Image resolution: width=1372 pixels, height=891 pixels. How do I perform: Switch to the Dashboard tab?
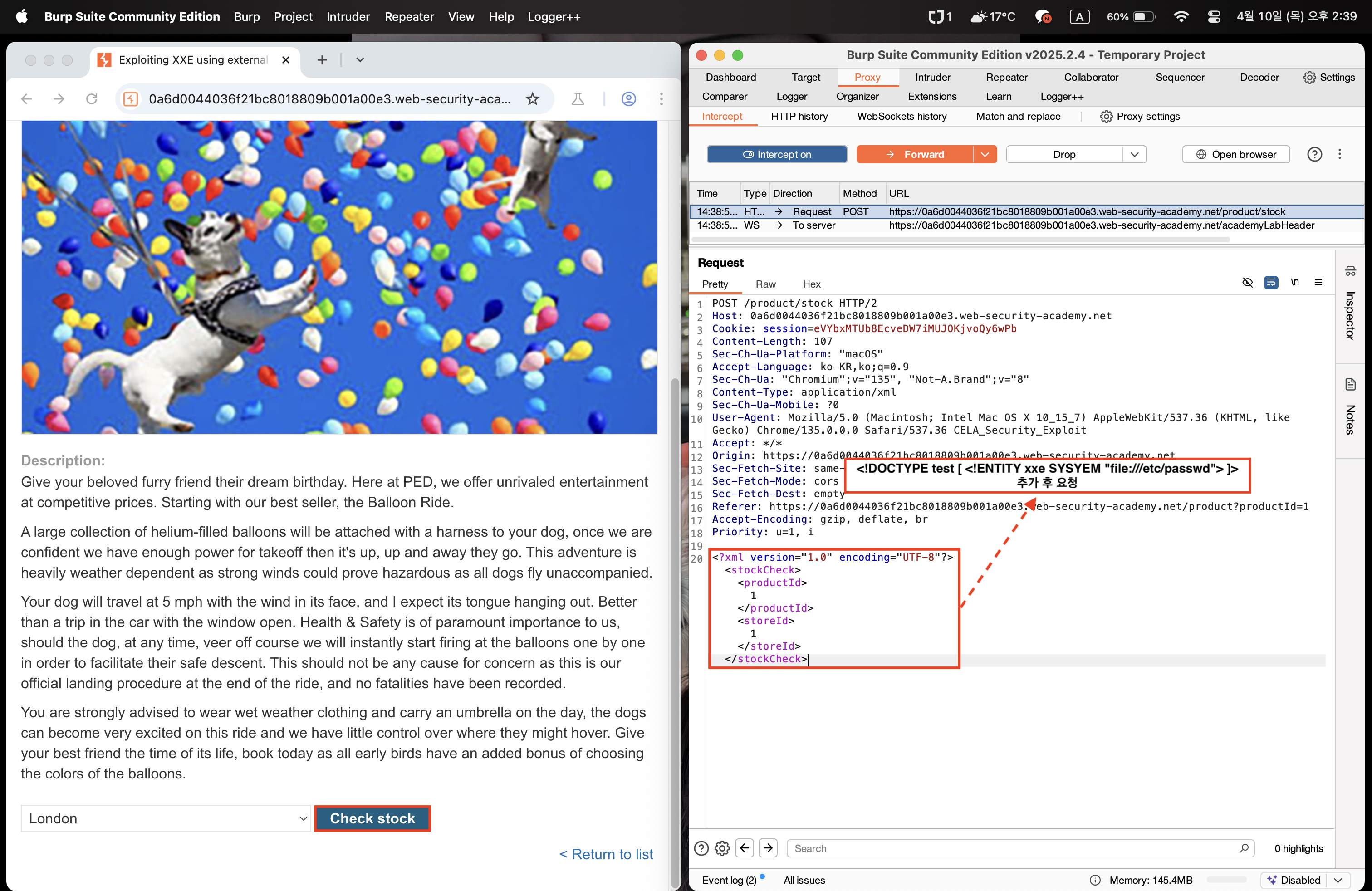[731, 77]
